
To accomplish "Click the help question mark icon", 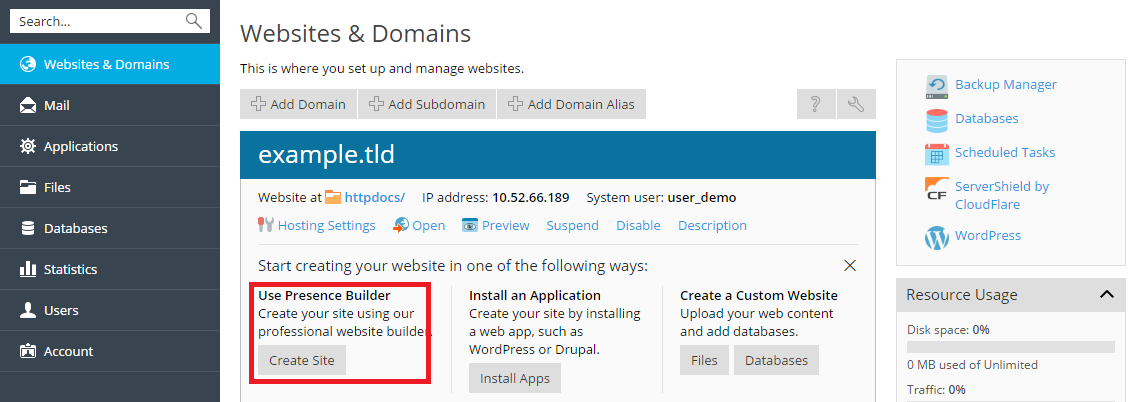I will (x=816, y=104).
